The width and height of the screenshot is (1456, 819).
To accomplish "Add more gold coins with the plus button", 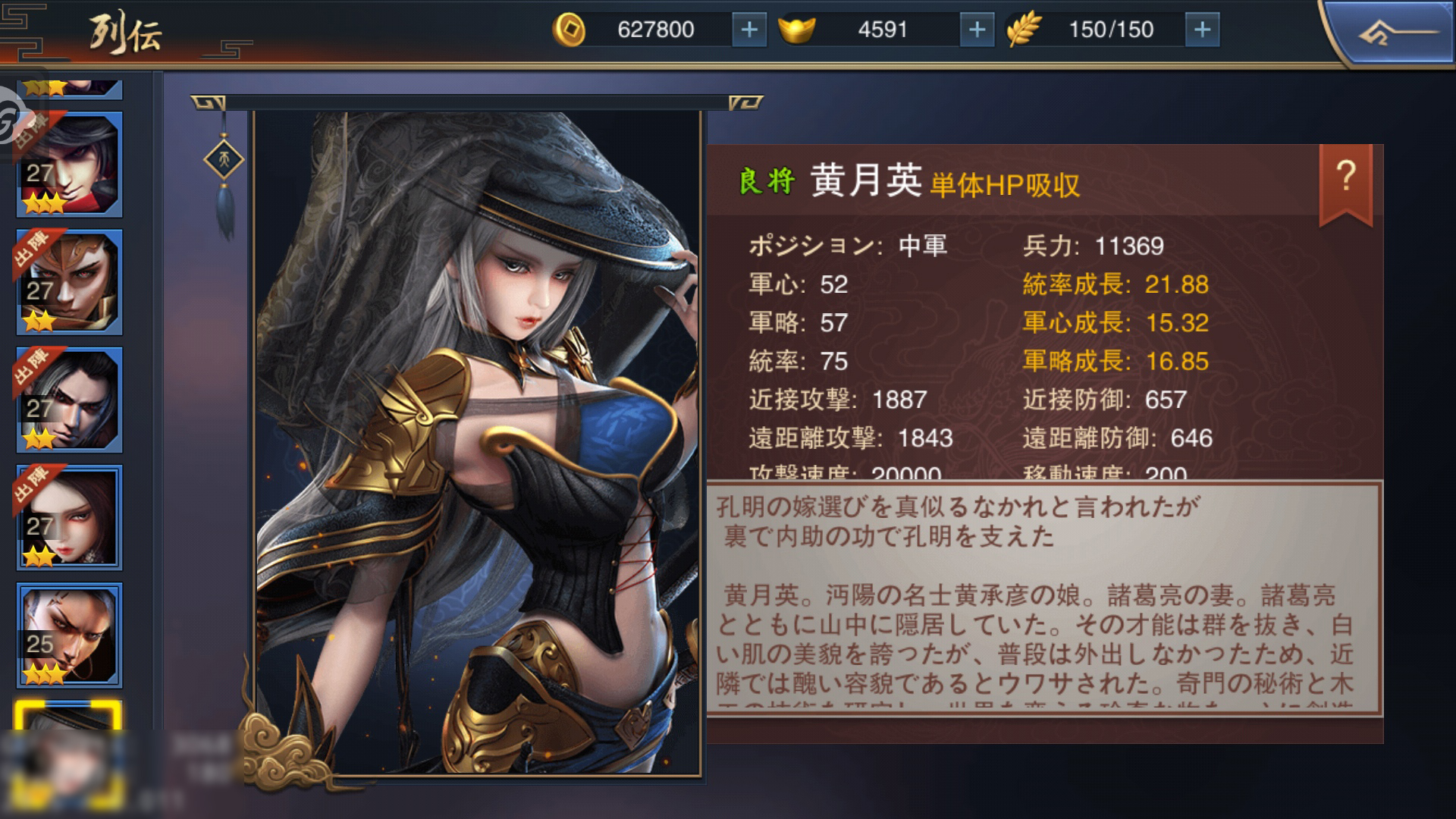I will pyautogui.click(x=749, y=30).
